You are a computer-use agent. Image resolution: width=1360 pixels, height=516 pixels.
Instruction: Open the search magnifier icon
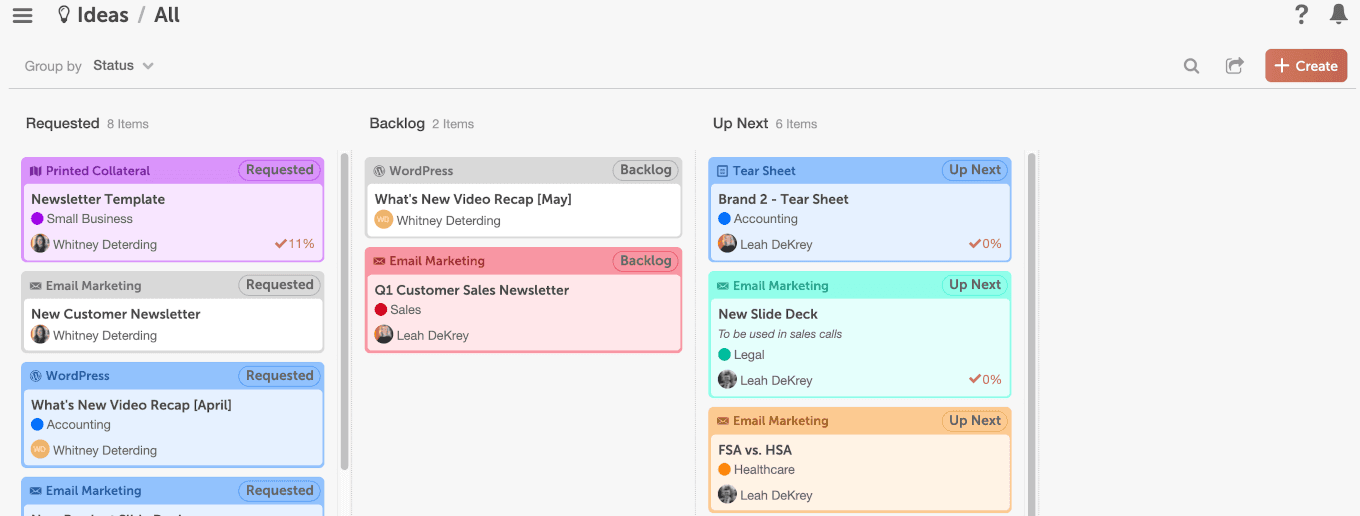click(1191, 66)
